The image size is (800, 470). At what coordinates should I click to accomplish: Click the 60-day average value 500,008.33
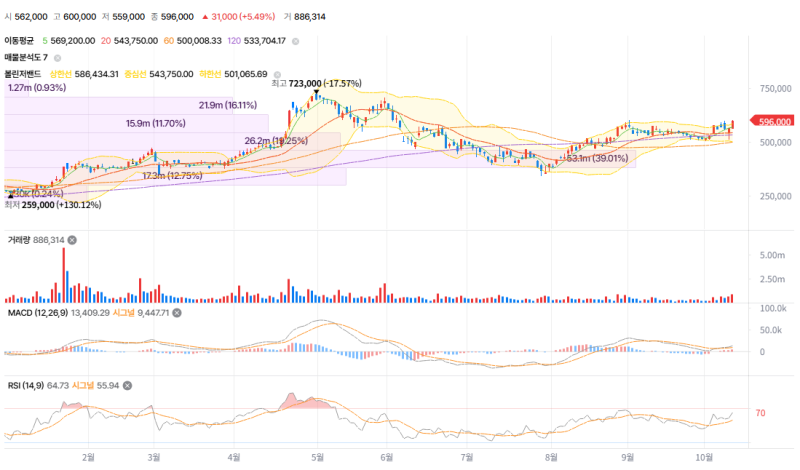coord(199,41)
